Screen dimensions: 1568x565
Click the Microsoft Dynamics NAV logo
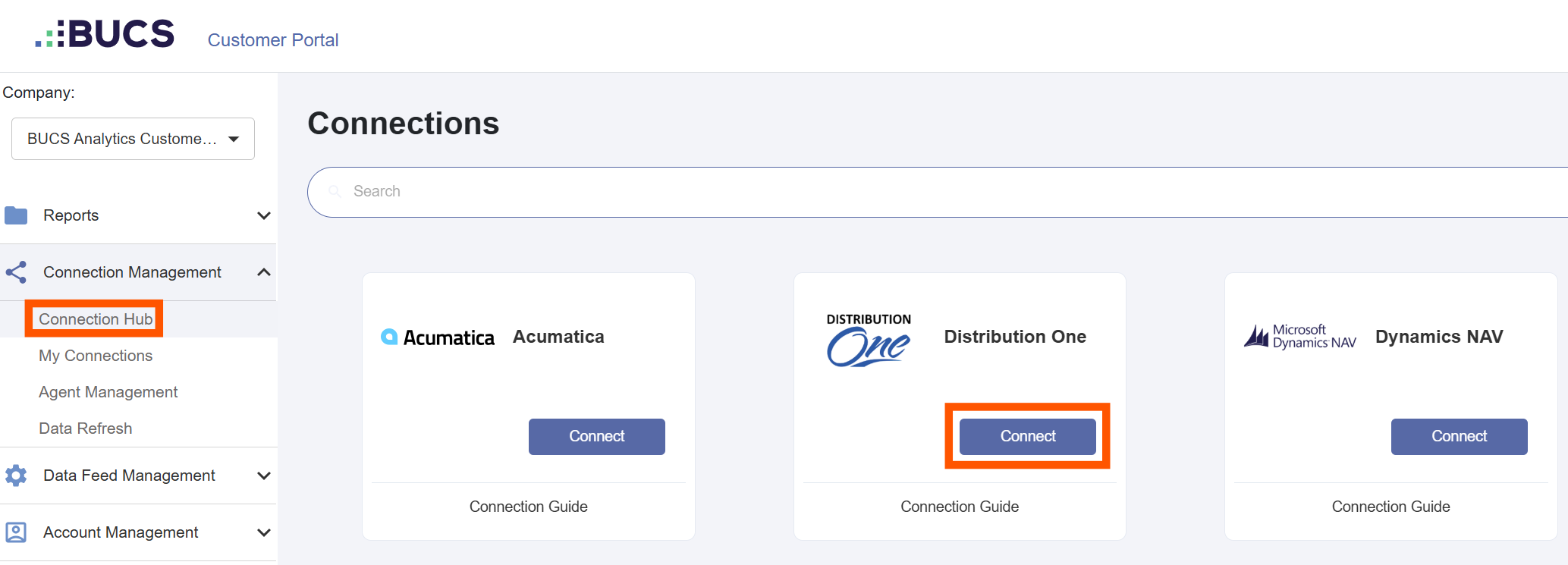(1300, 336)
